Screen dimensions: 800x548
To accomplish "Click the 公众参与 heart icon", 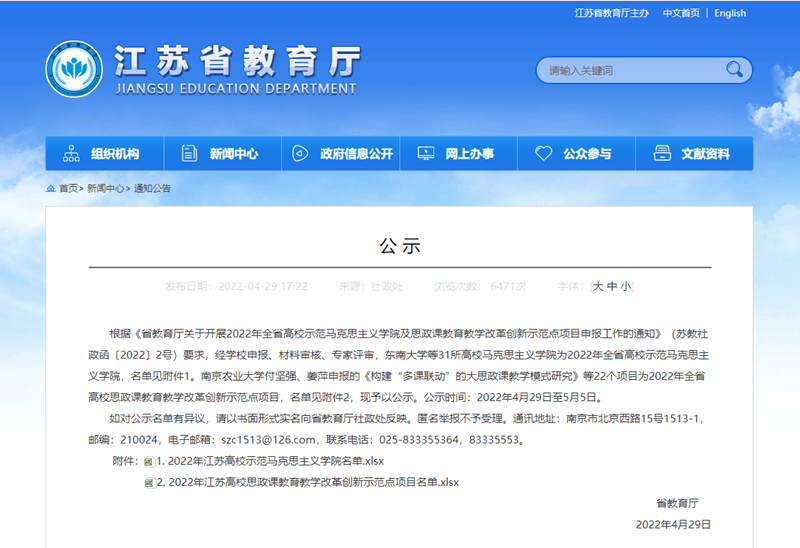I will (543, 153).
